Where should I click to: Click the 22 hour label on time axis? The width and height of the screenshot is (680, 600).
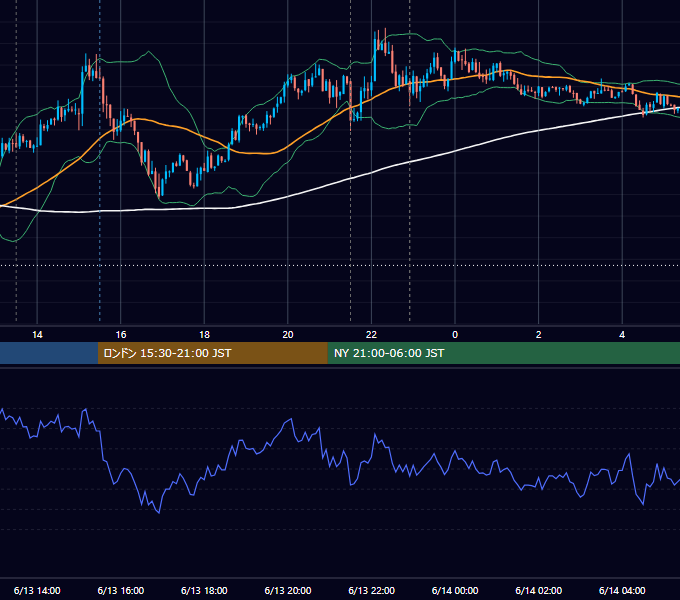(x=371, y=335)
